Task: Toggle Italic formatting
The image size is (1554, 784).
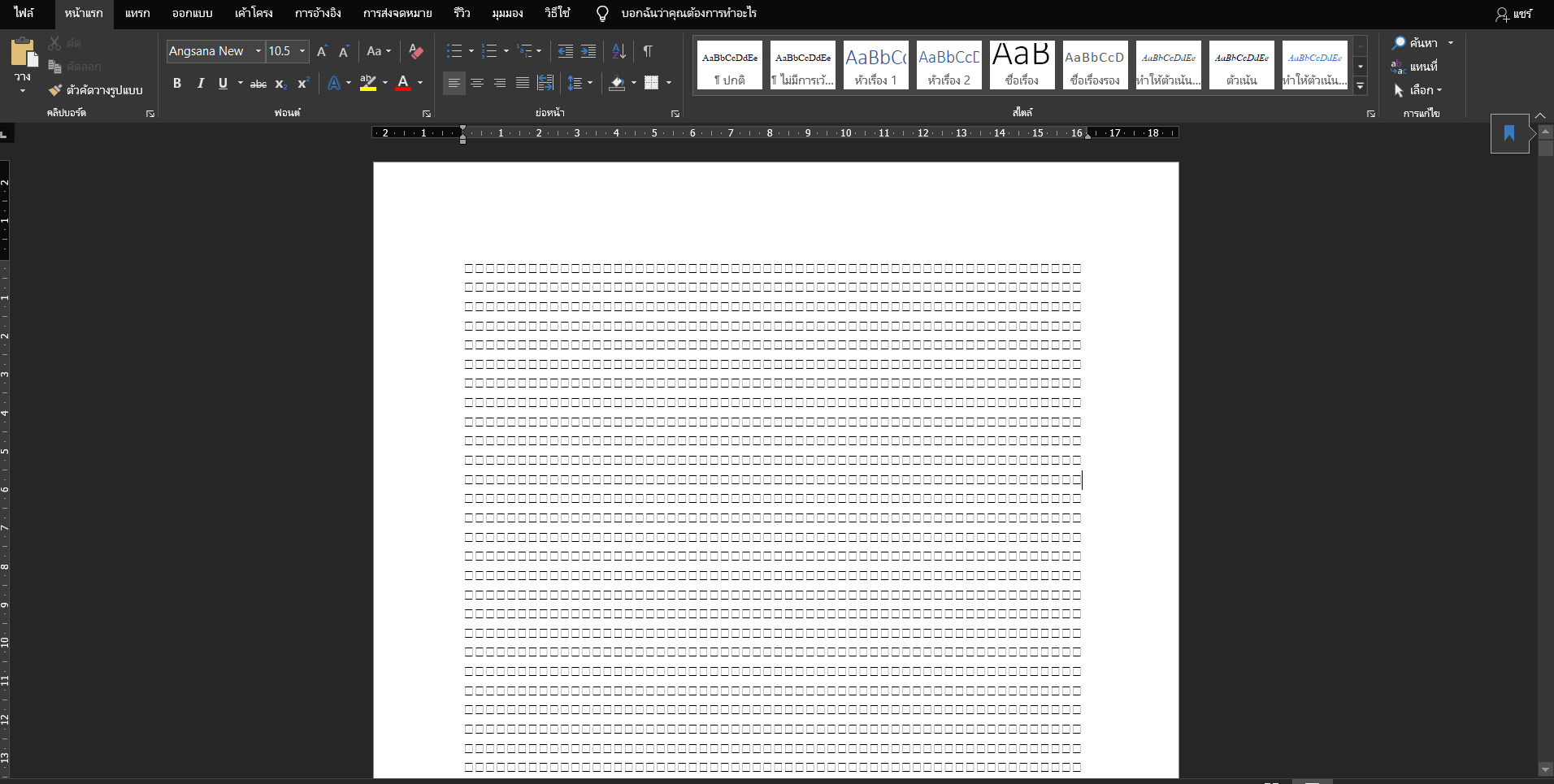Action: pyautogui.click(x=200, y=83)
